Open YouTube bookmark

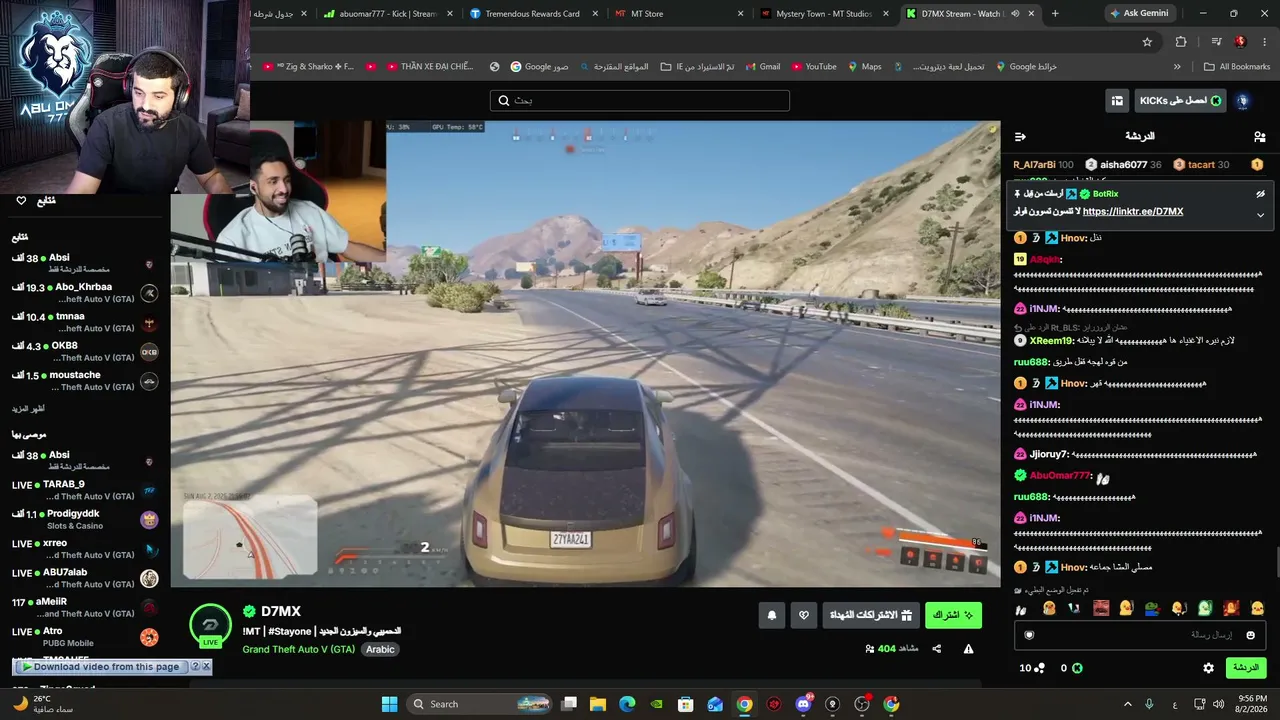(x=814, y=67)
